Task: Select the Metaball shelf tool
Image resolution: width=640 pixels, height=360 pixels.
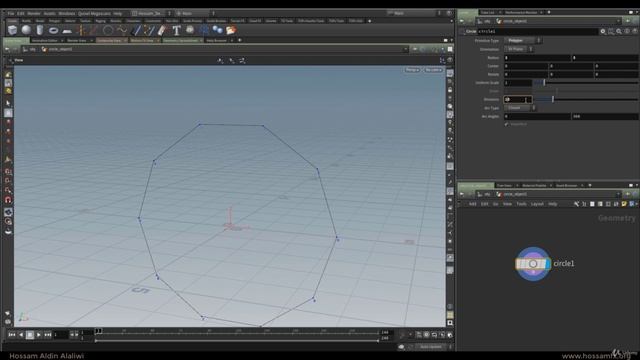Action: point(218,30)
